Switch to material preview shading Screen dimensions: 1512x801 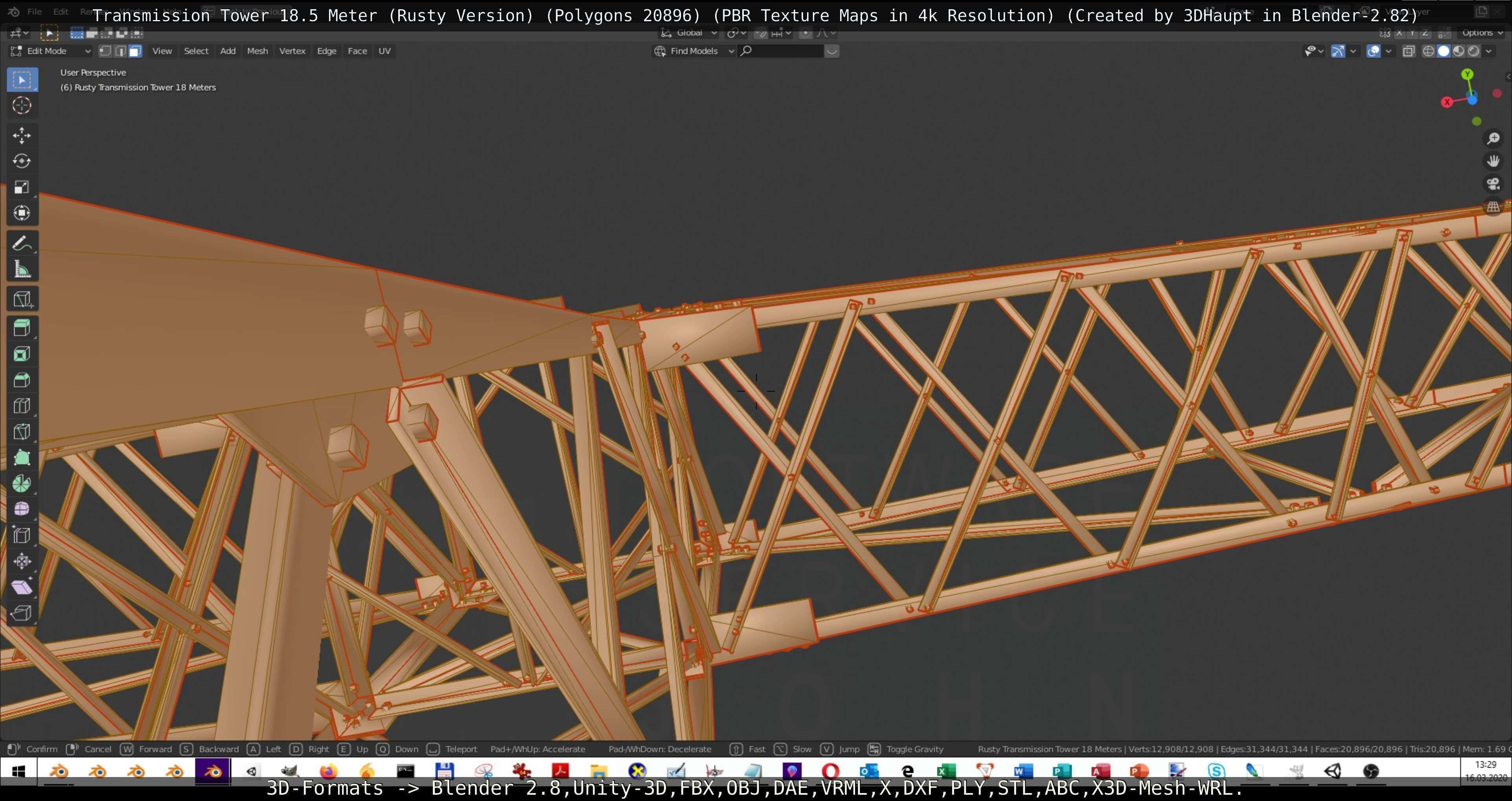click(1459, 51)
